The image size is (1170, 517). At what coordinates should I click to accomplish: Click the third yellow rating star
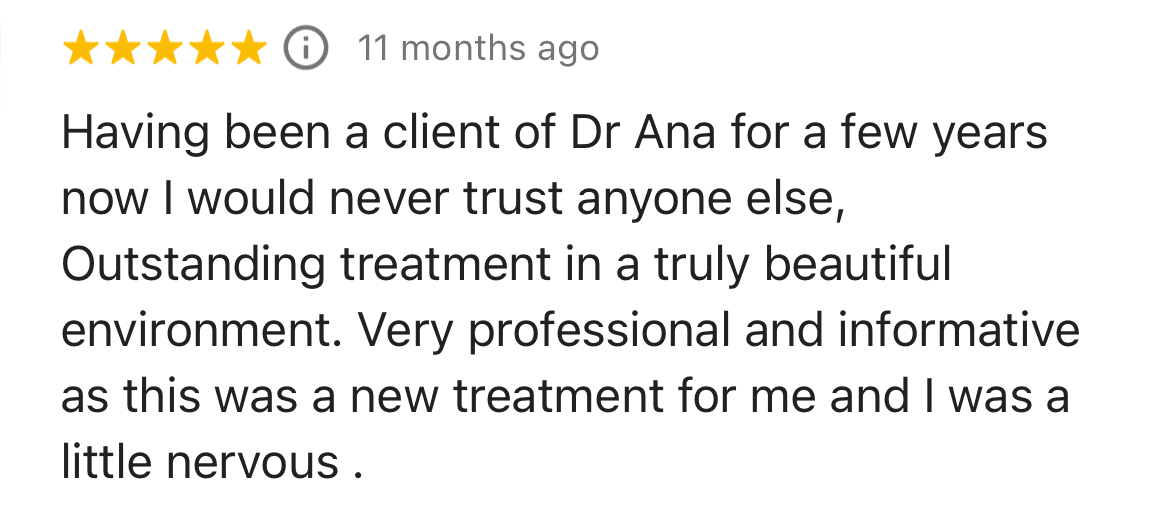pos(164,48)
